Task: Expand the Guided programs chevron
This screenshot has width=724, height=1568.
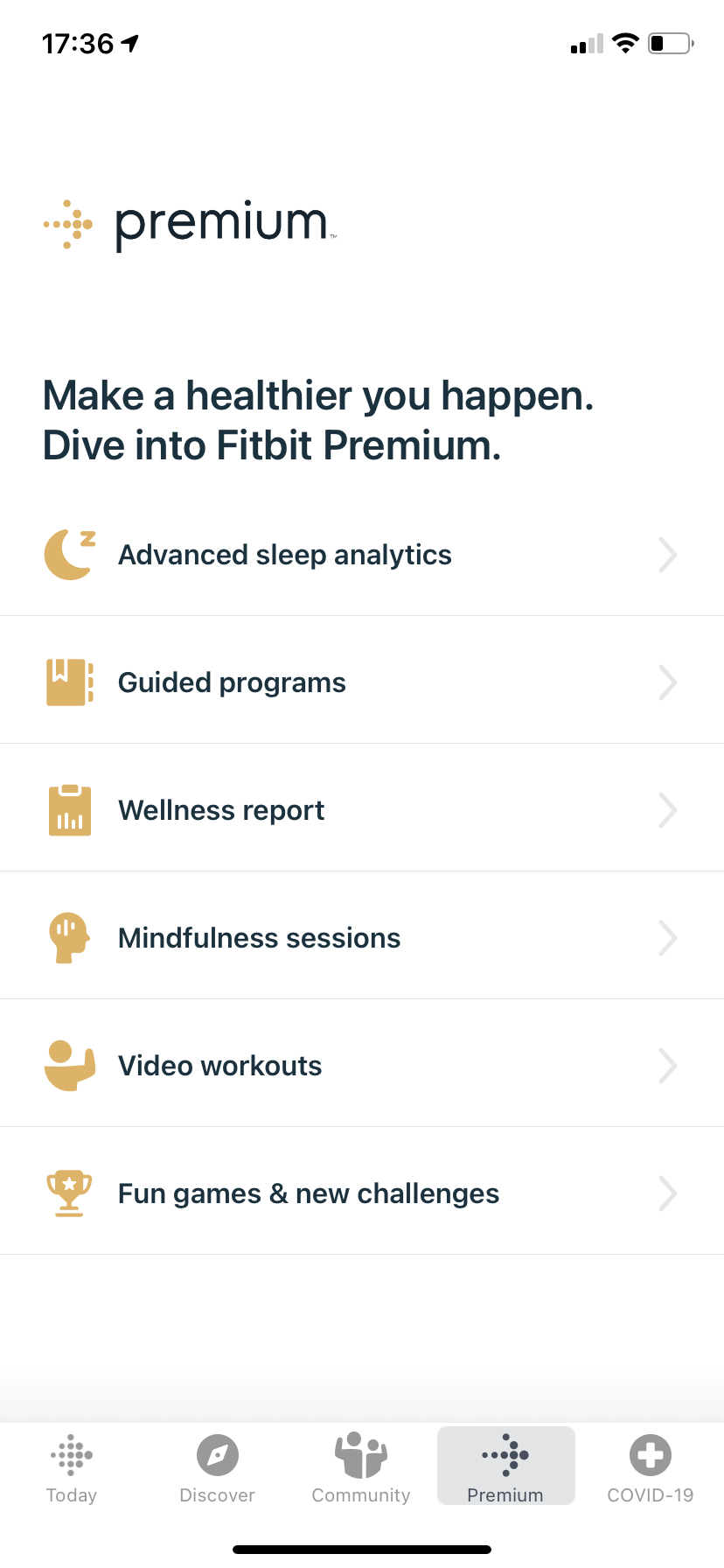Action: [667, 682]
